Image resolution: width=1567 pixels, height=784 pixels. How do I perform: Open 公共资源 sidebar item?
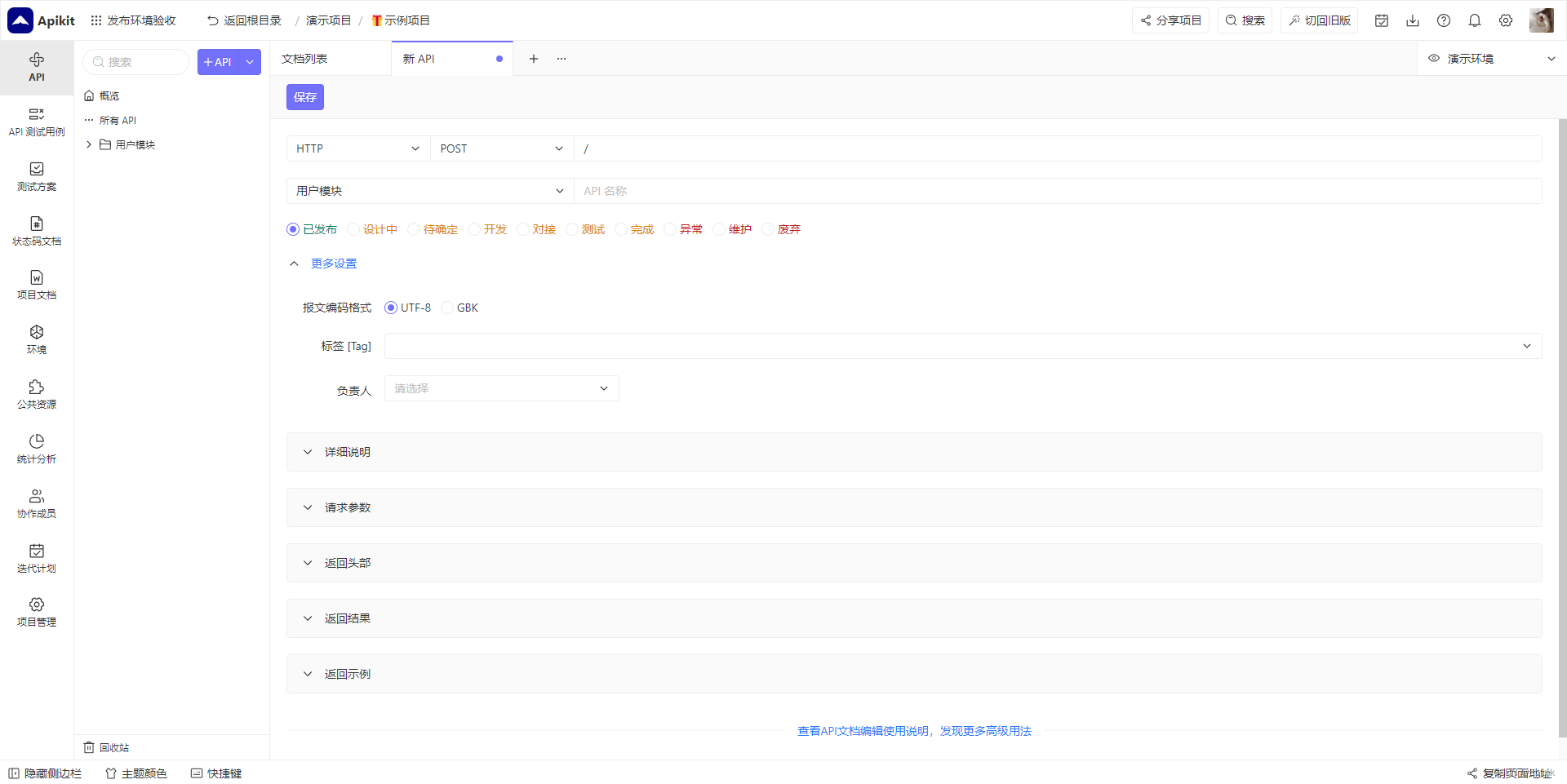click(37, 395)
